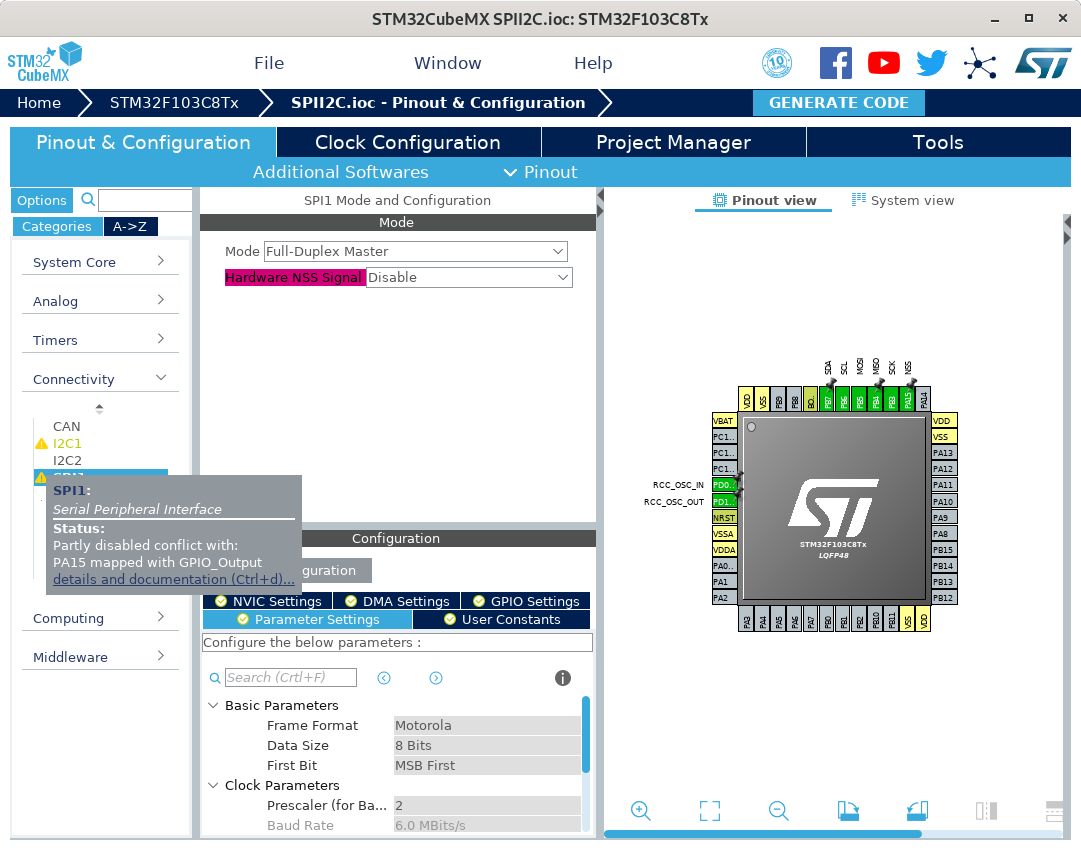The height and width of the screenshot is (850, 1081).
Task: Expand the System Core category
Action: pyautogui.click(x=100, y=262)
